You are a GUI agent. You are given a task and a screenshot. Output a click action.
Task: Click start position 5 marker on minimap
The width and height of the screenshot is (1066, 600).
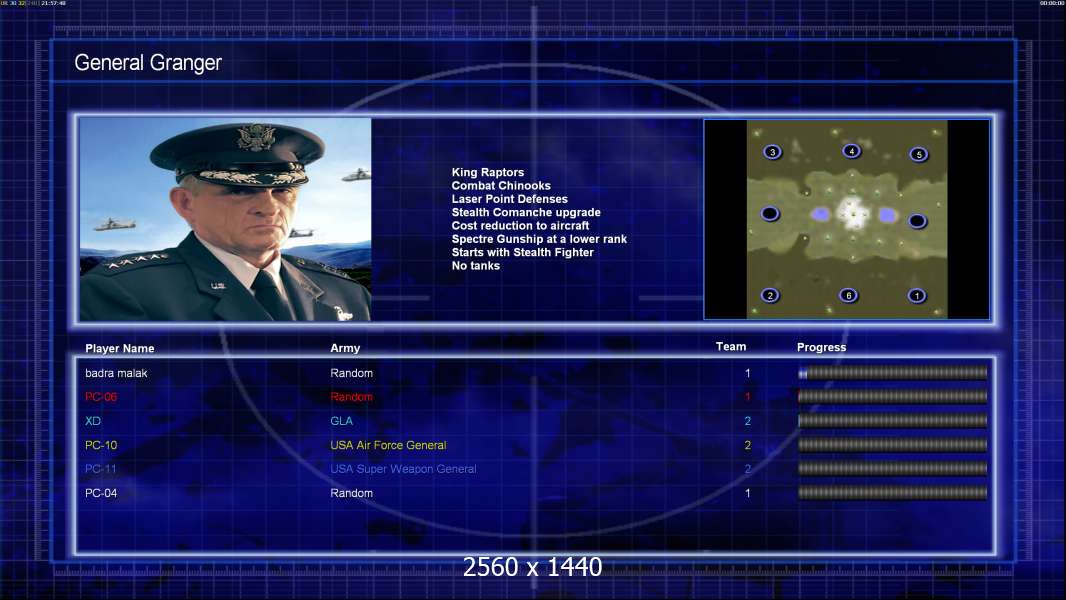click(x=918, y=154)
